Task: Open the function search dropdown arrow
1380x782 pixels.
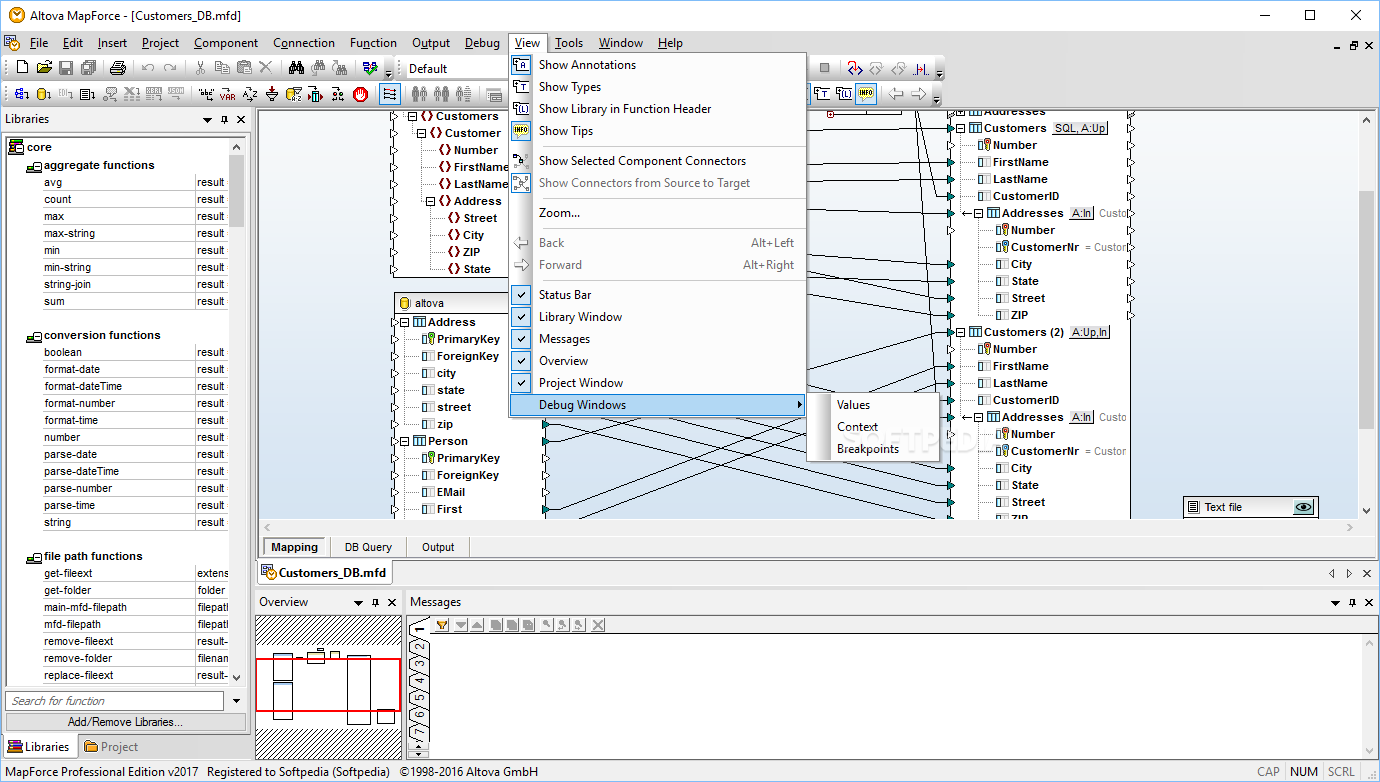Action: click(x=236, y=701)
